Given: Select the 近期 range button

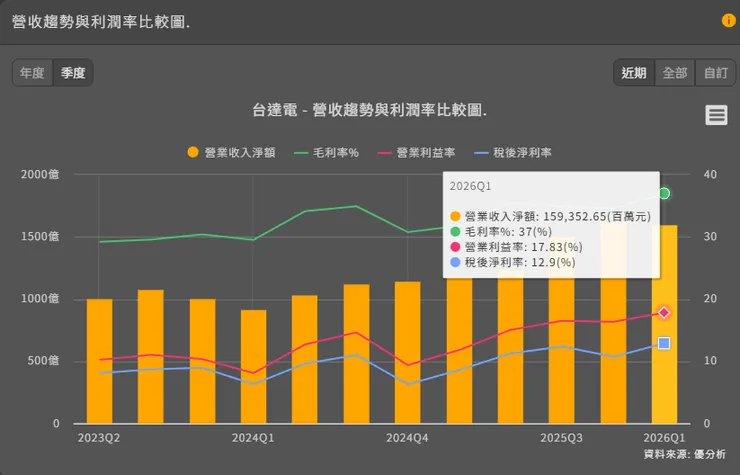Looking at the screenshot, I should pyautogui.click(x=634, y=73).
